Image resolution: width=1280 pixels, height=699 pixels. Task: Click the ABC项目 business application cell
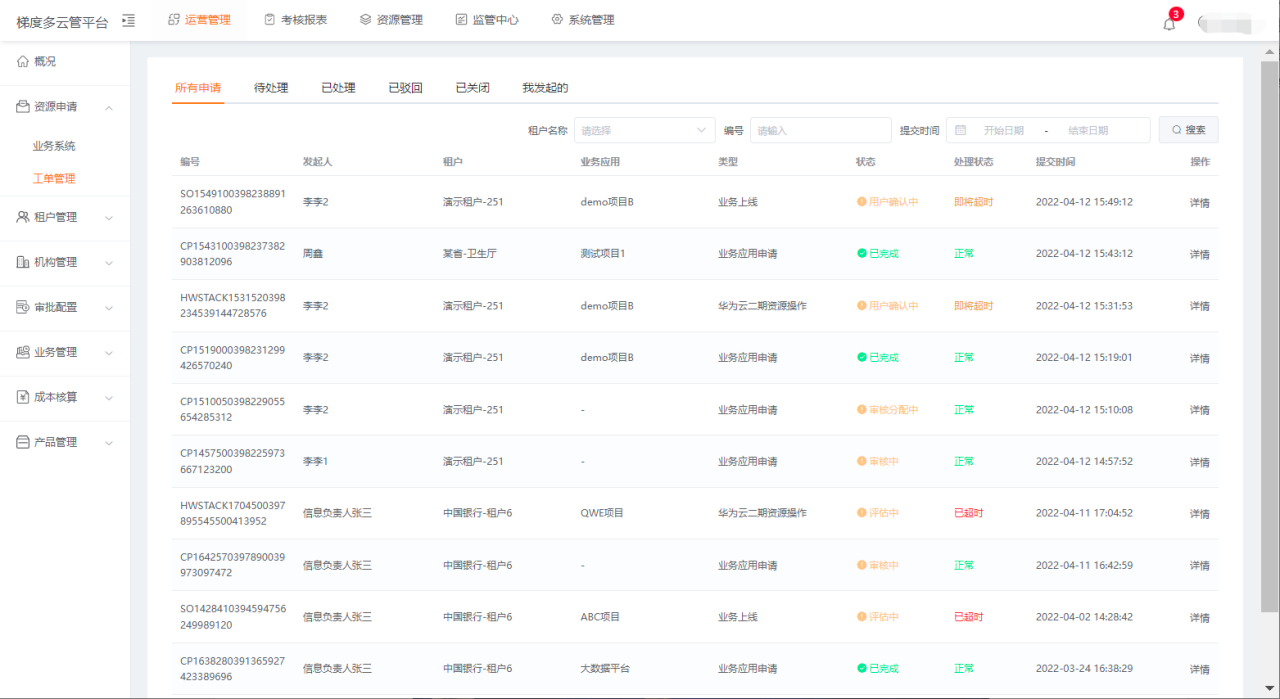pos(600,617)
